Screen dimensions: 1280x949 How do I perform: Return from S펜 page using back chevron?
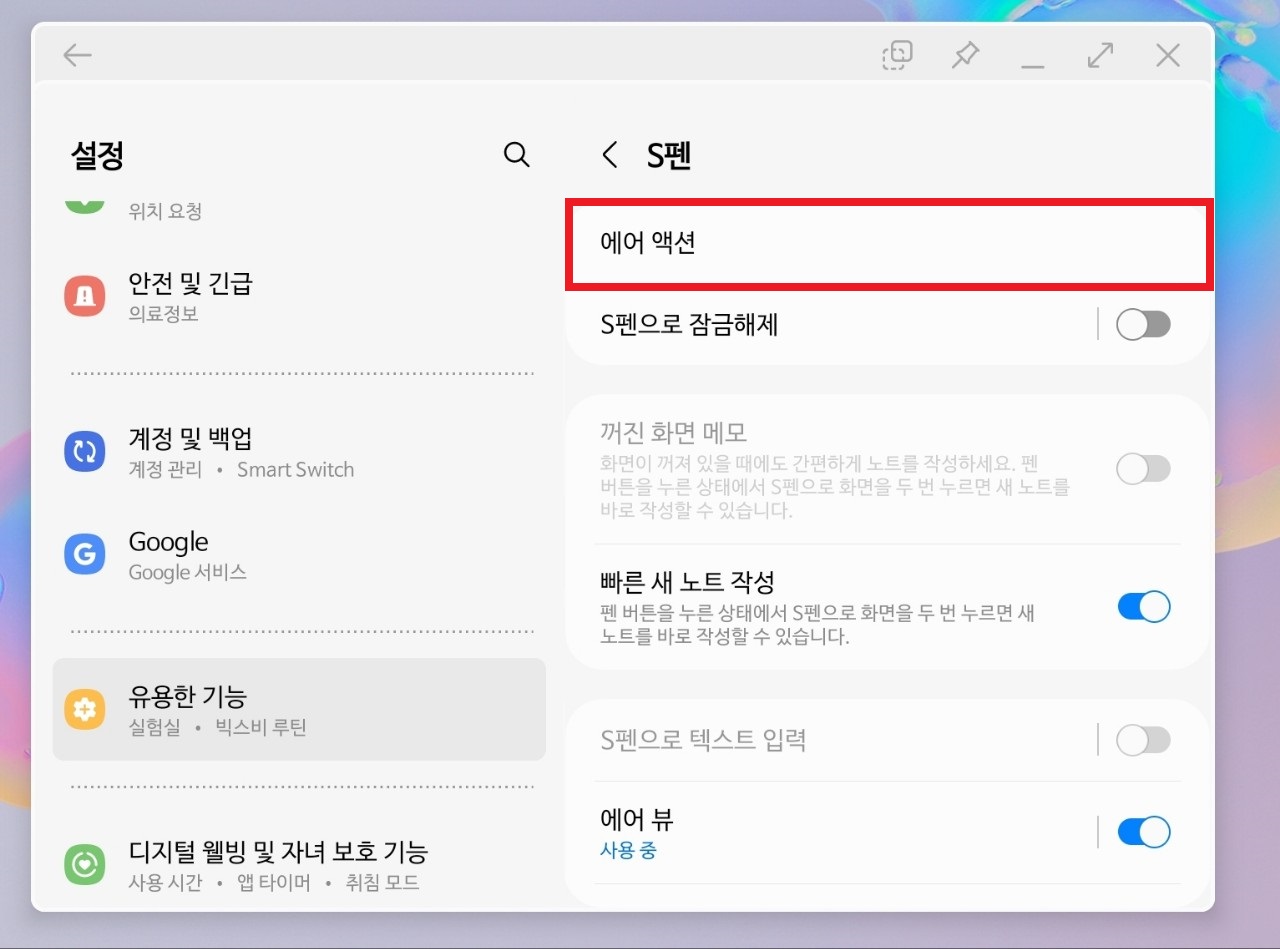point(609,155)
